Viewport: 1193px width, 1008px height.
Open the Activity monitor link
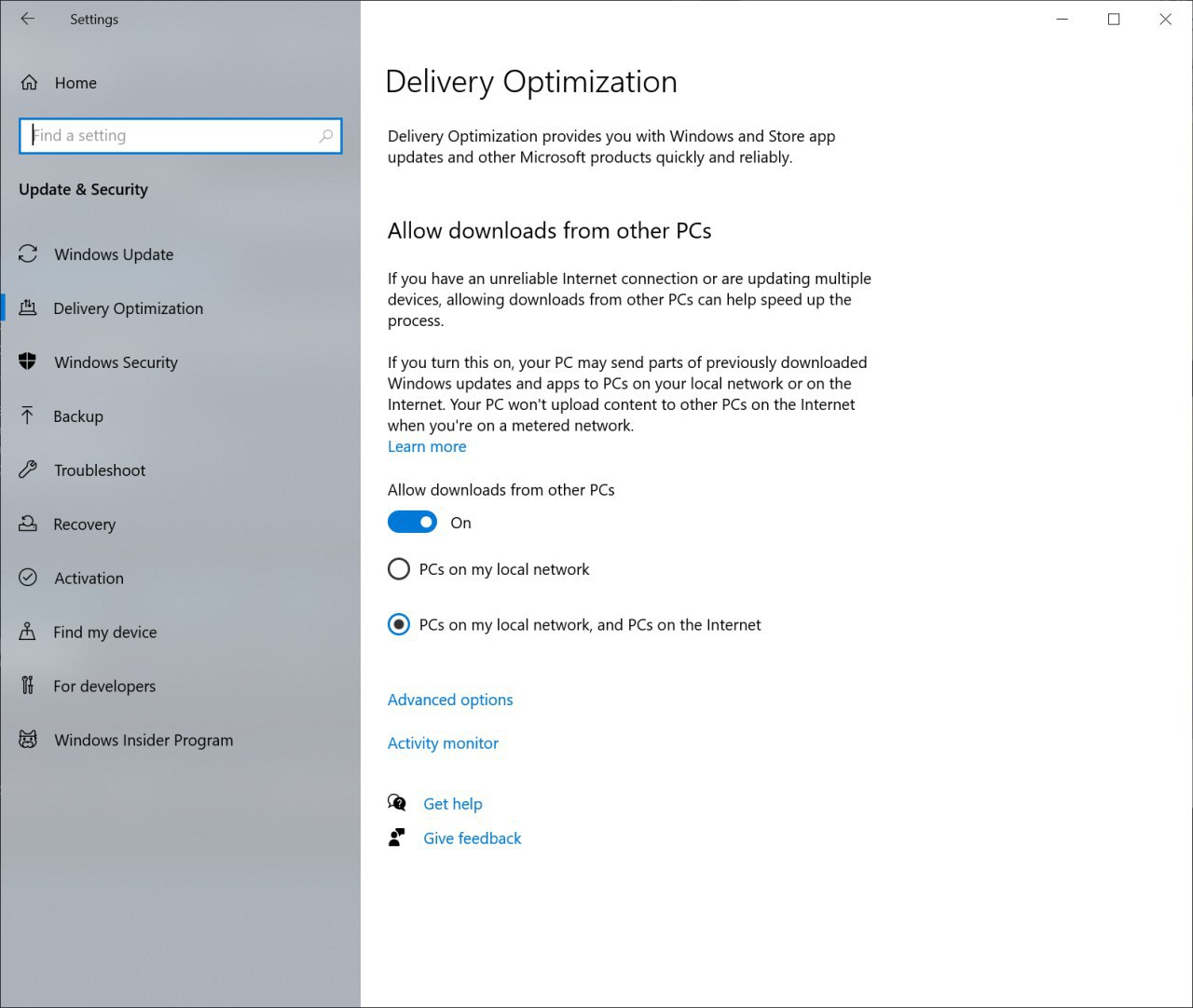click(443, 743)
